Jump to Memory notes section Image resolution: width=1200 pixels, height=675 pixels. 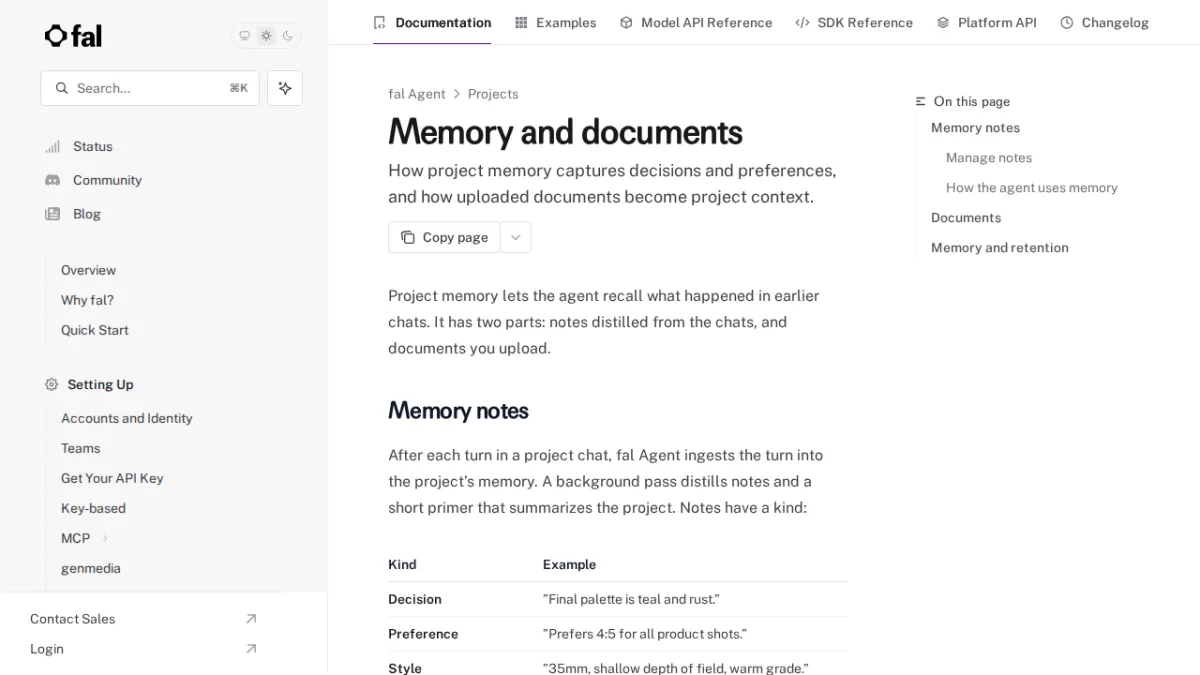tap(975, 128)
